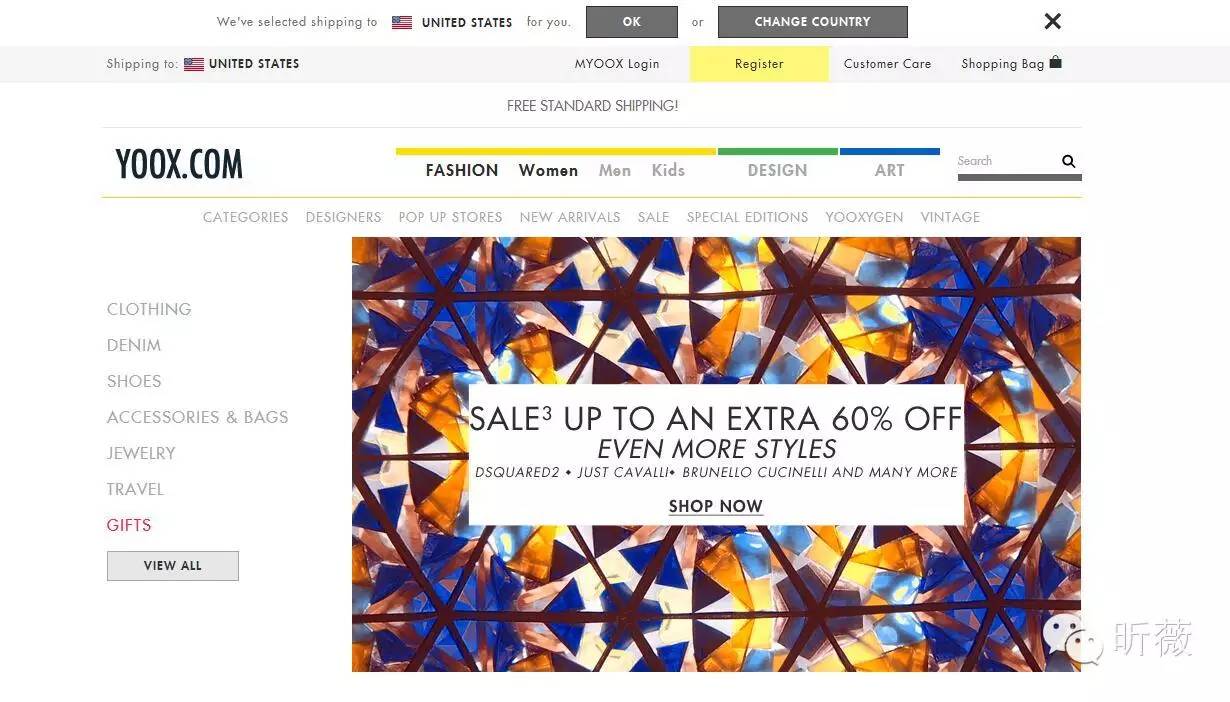Click inside the Search field
The image size is (1230, 702).
[1005, 161]
